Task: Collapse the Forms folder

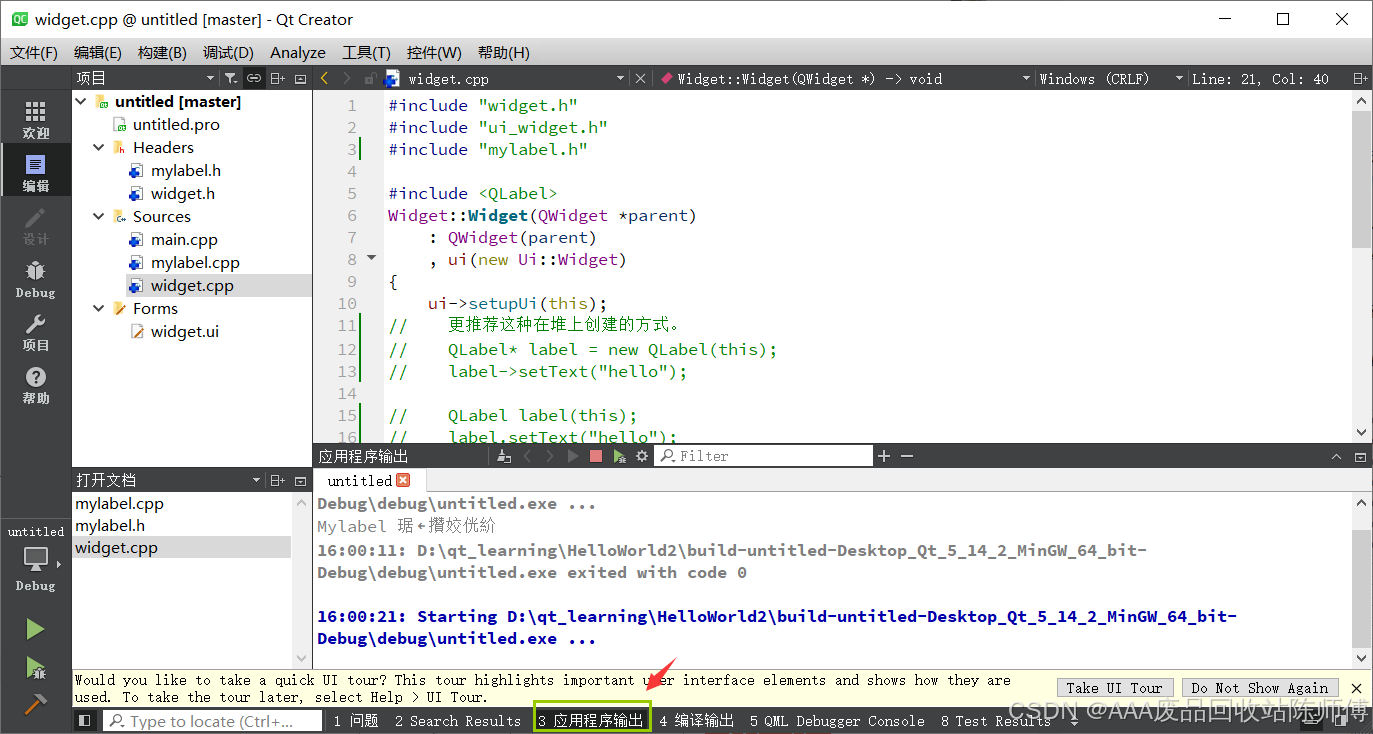Action: point(99,309)
